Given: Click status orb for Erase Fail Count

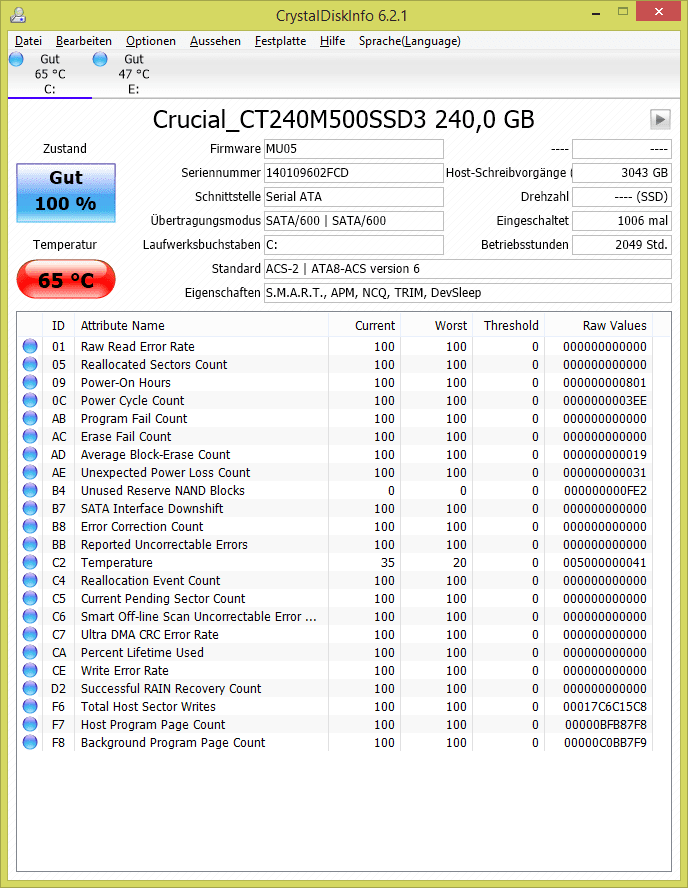Looking at the screenshot, I should 30,436.
